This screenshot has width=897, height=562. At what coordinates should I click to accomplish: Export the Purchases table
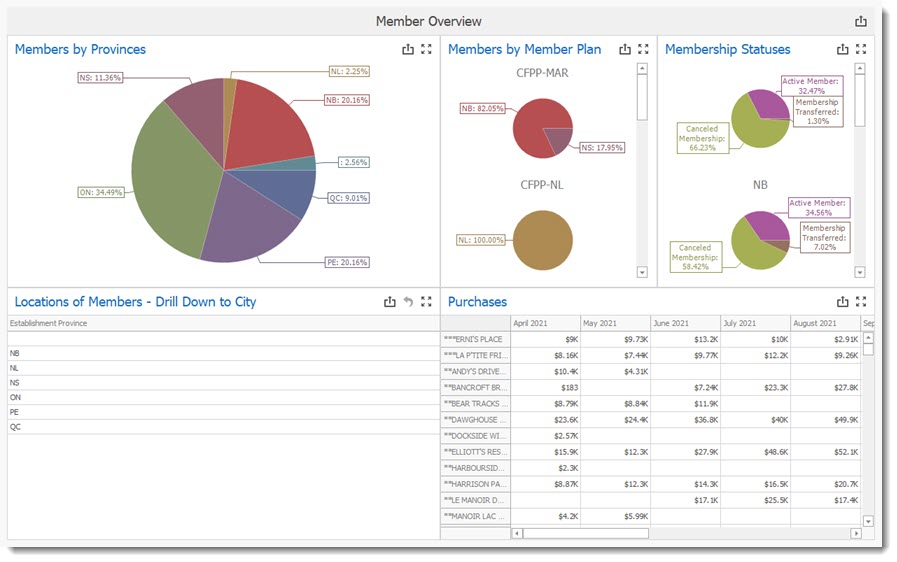tap(842, 302)
